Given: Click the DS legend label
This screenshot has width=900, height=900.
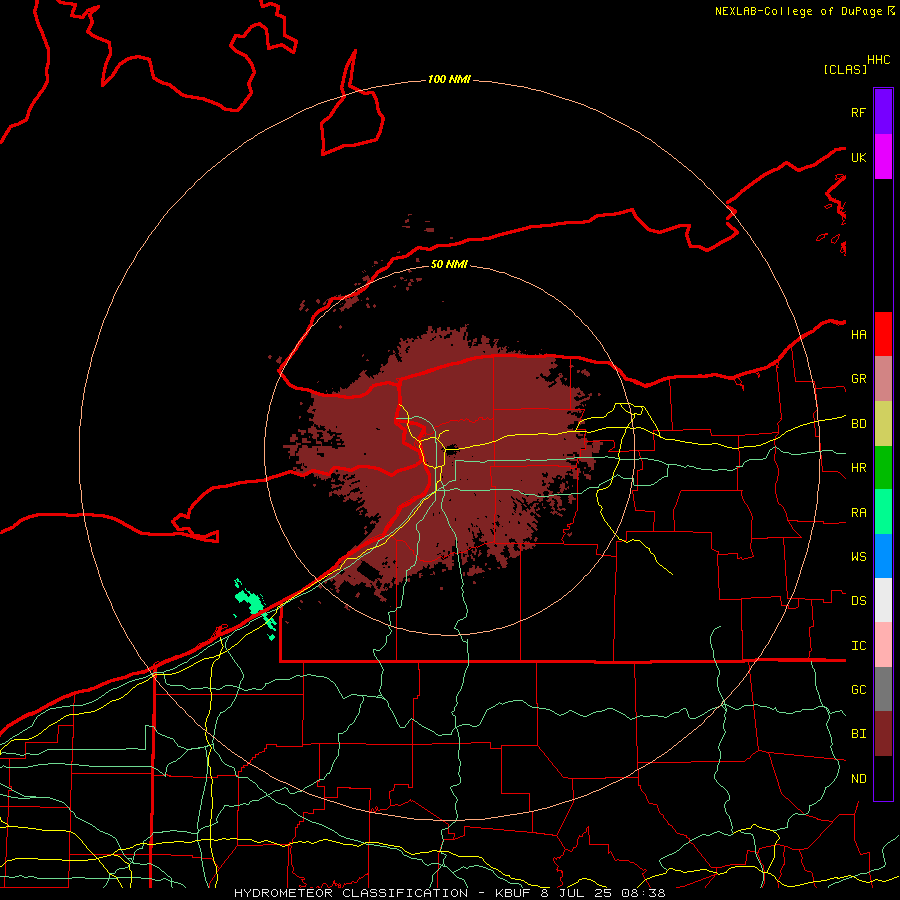Looking at the screenshot, I should click(x=858, y=601).
